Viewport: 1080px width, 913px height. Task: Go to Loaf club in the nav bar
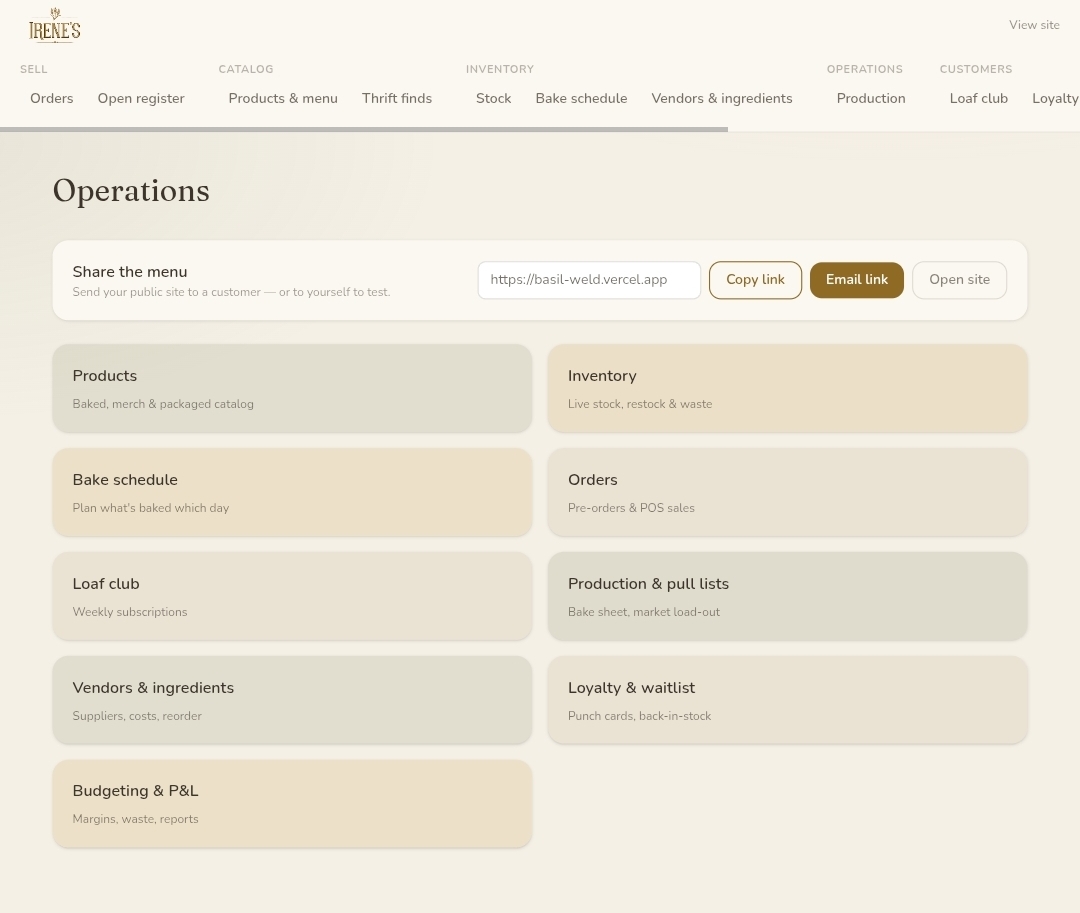point(979,98)
